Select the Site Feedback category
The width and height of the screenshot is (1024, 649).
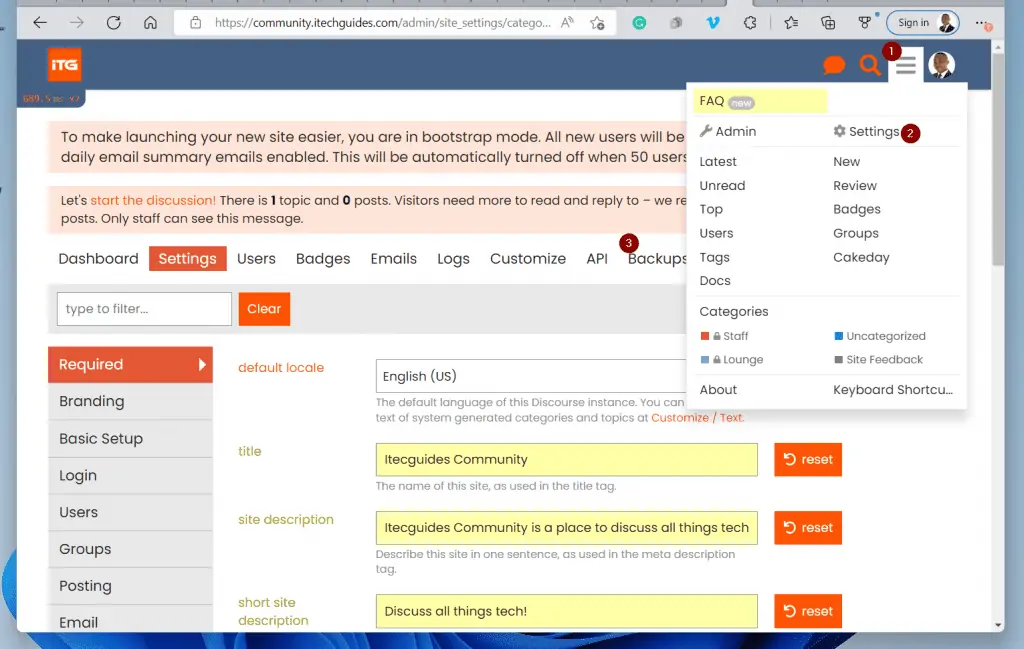point(878,359)
